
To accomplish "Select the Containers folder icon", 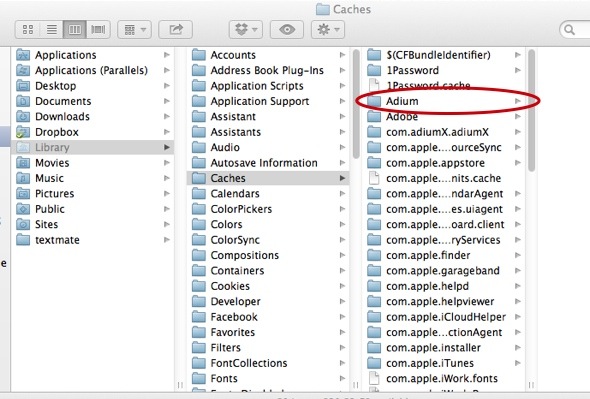I will tap(199, 271).
